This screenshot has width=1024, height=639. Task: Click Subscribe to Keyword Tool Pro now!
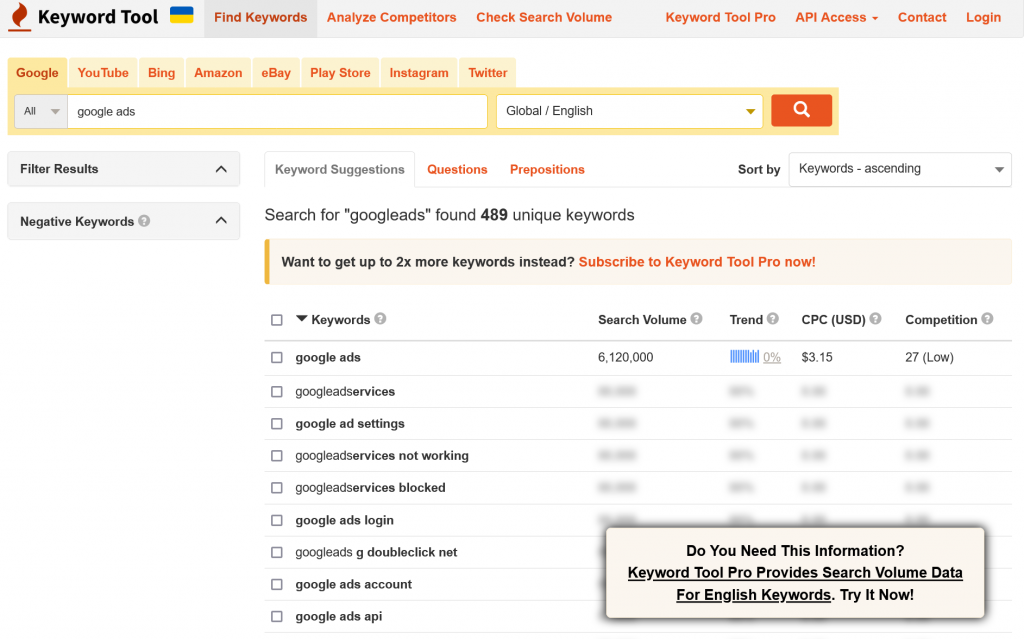(697, 262)
